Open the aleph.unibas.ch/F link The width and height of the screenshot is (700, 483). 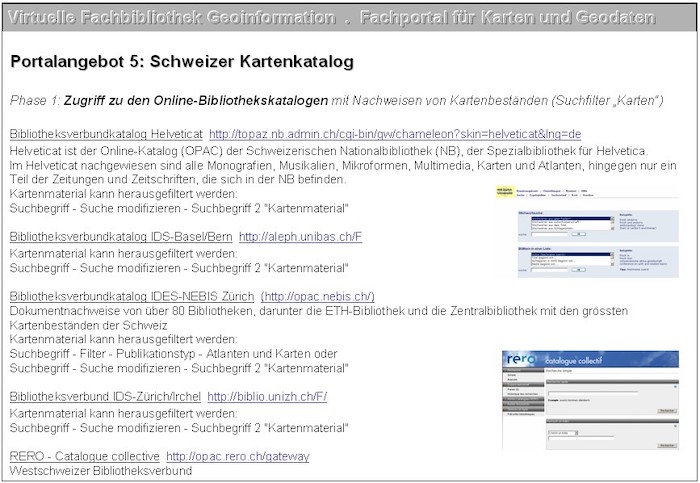click(300, 237)
